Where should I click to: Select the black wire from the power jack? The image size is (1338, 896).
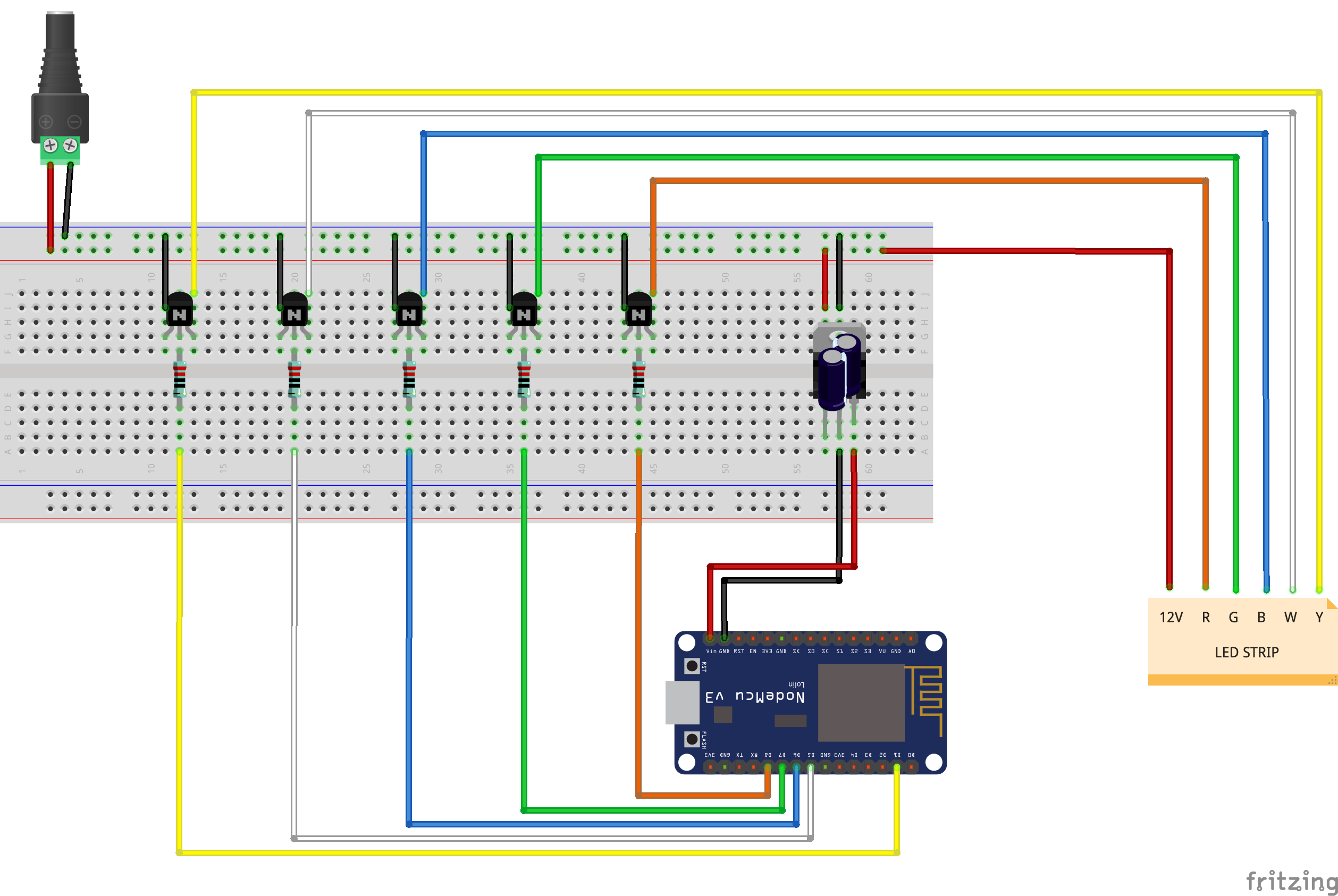click(68, 200)
